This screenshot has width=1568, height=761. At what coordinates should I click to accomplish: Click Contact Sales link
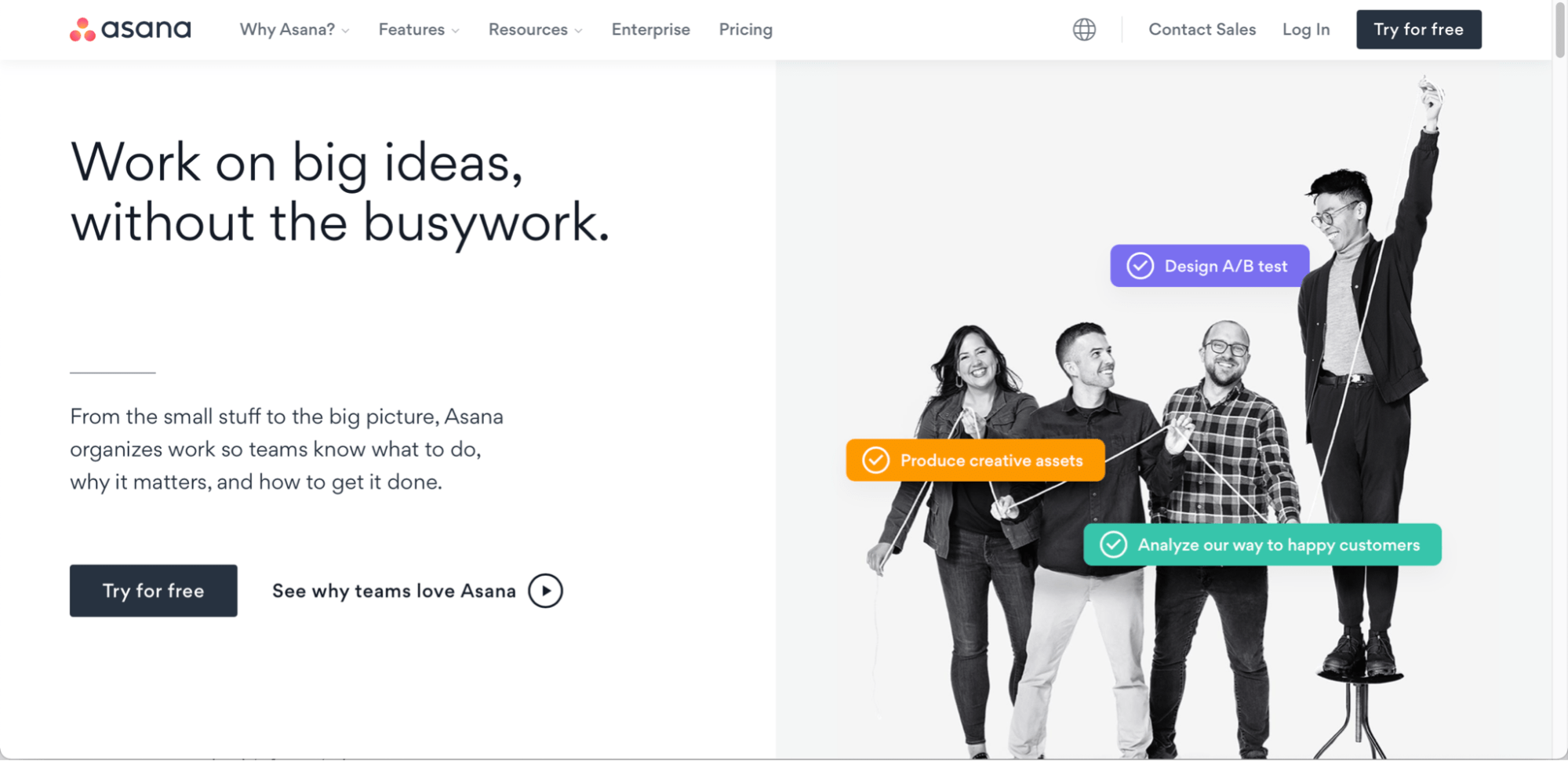[x=1202, y=30]
